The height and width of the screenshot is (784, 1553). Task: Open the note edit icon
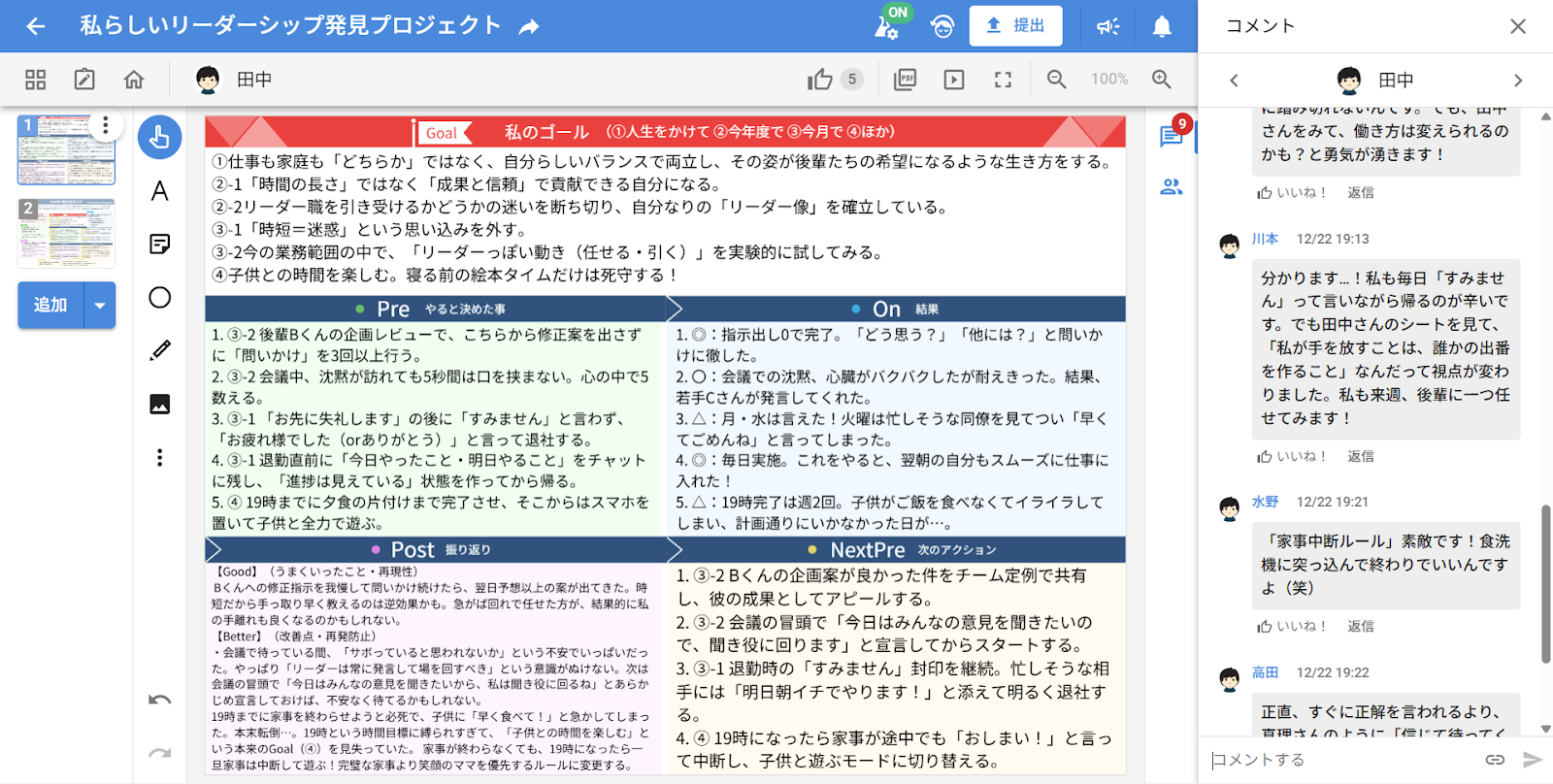coord(84,80)
